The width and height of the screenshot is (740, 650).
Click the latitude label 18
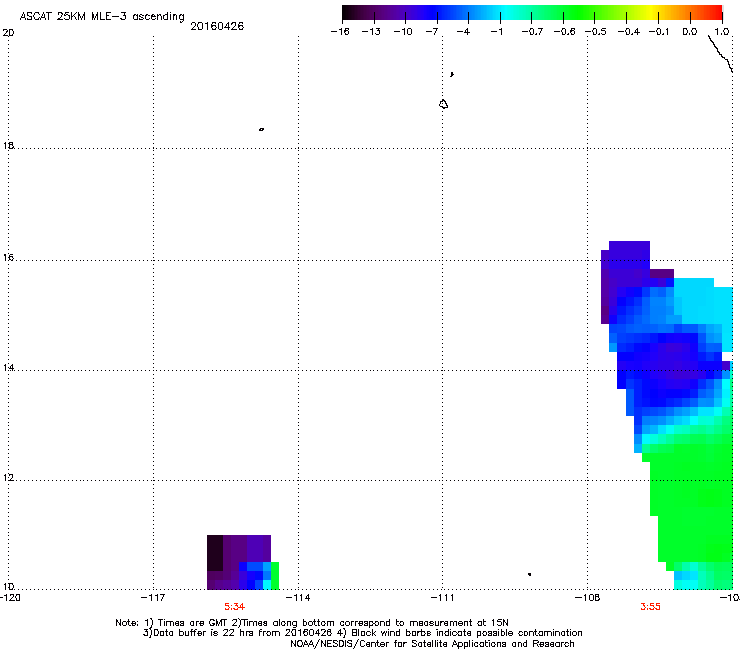[8, 145]
